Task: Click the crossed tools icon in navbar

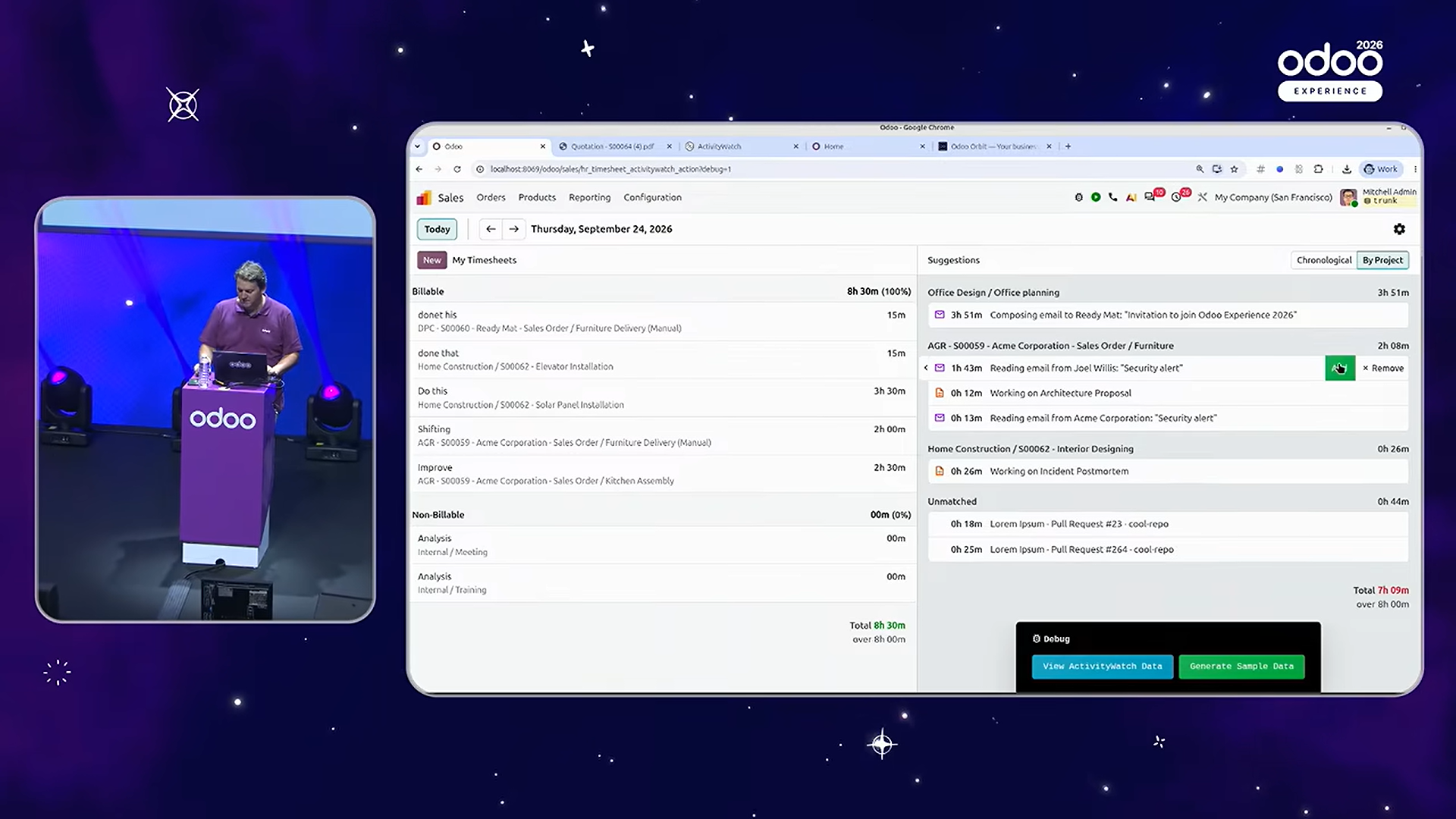Action: point(1203,197)
